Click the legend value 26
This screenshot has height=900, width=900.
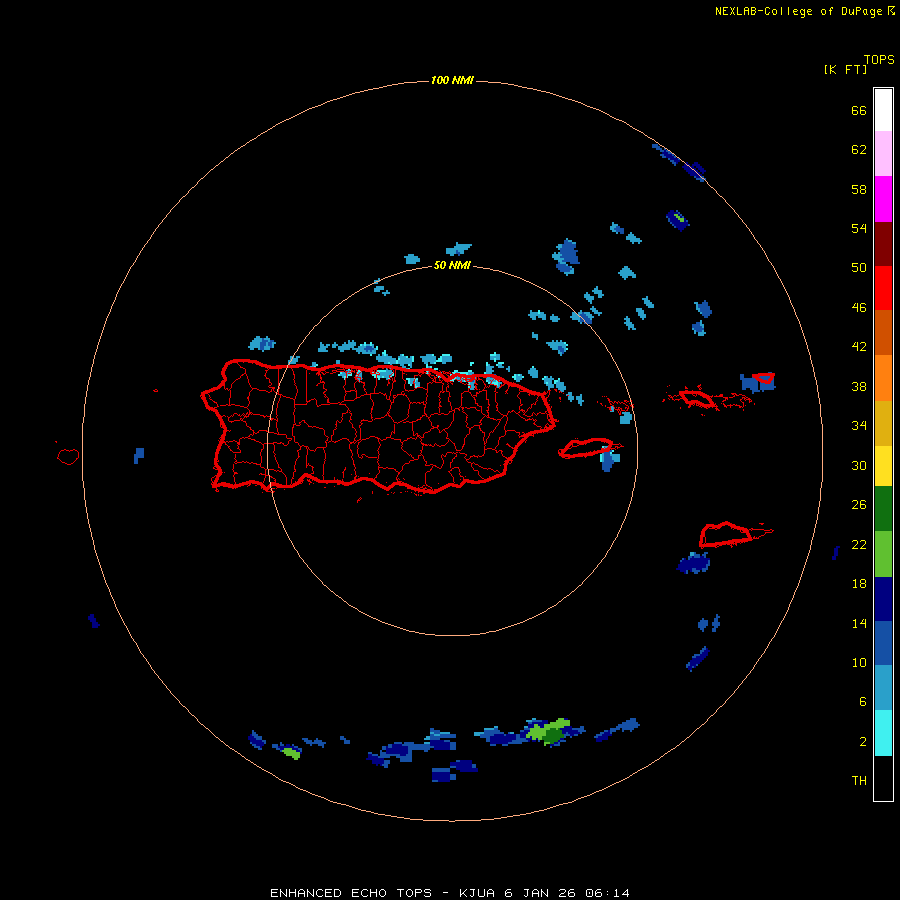click(x=859, y=505)
